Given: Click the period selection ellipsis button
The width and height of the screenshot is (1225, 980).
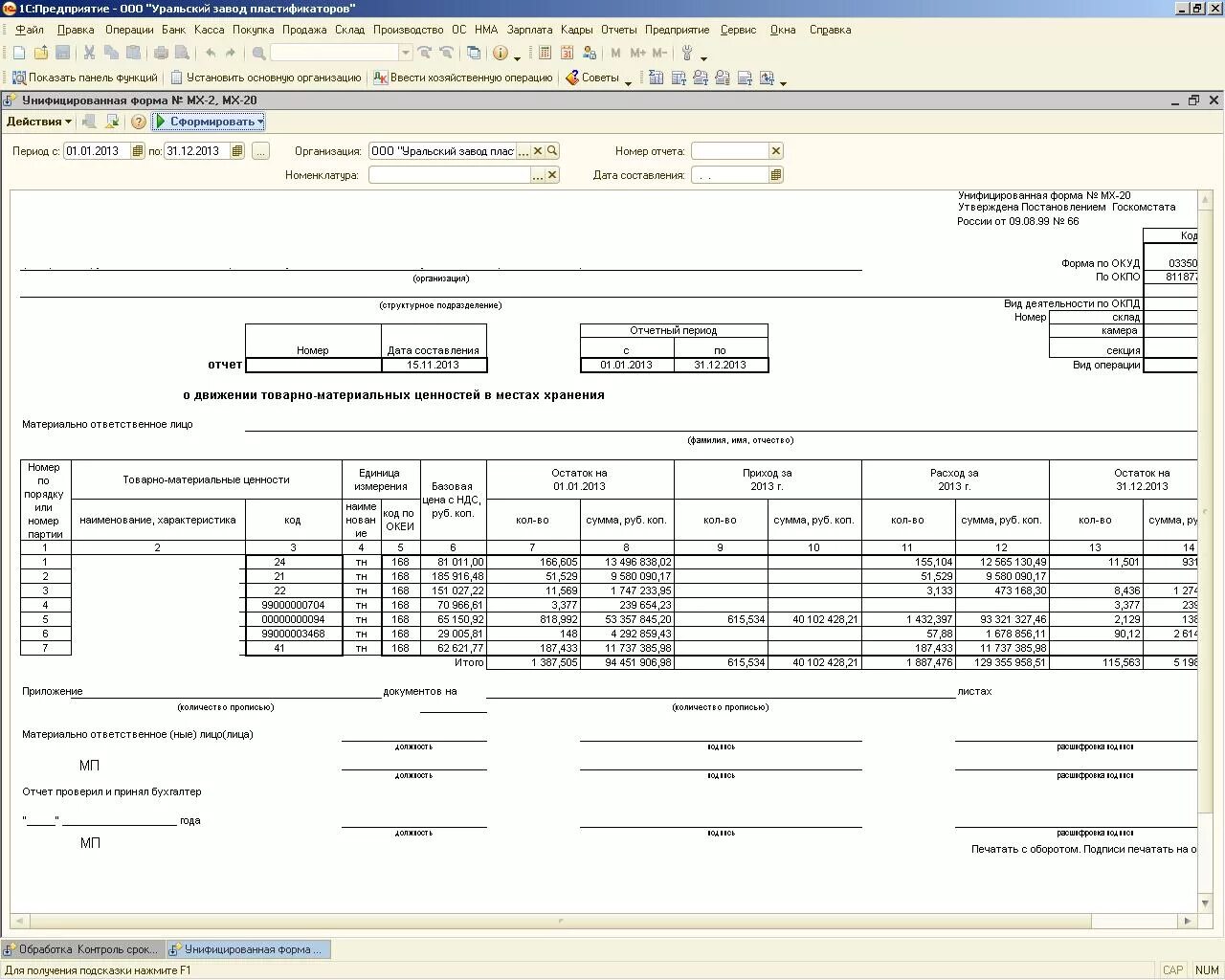Looking at the screenshot, I should (260, 151).
